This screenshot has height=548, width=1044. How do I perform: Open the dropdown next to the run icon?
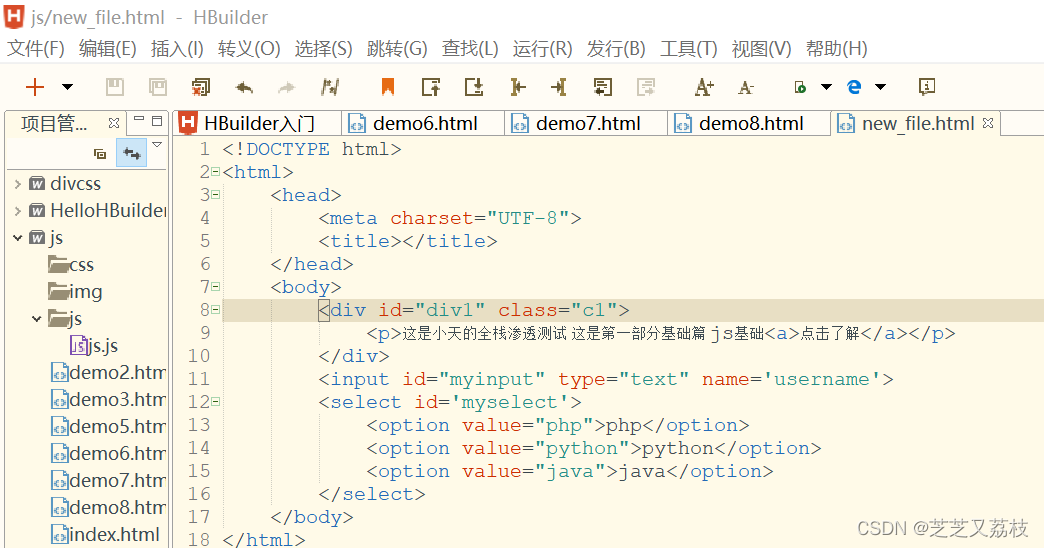[826, 87]
